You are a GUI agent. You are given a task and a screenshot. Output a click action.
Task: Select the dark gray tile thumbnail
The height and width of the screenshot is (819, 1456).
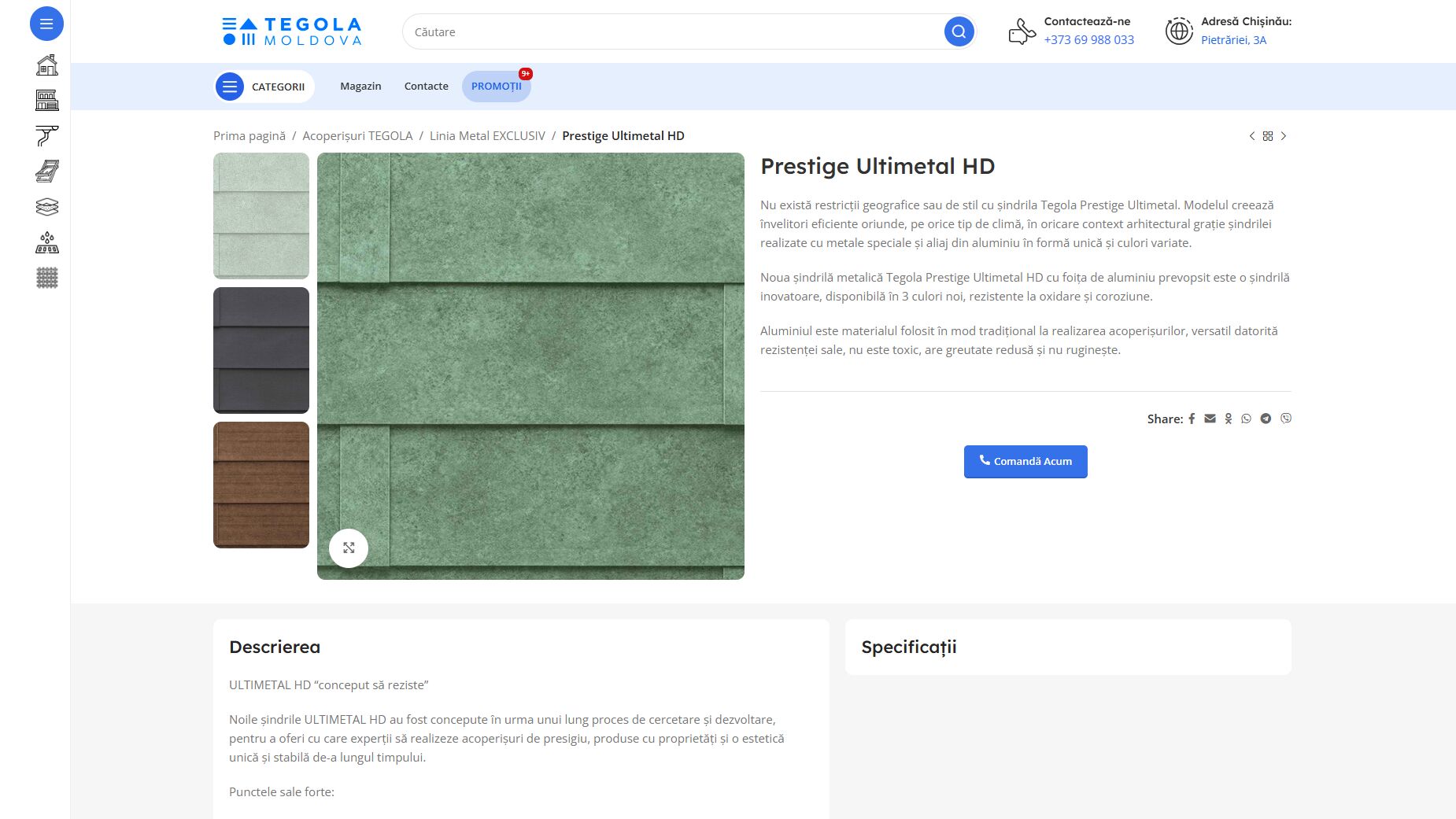point(261,350)
